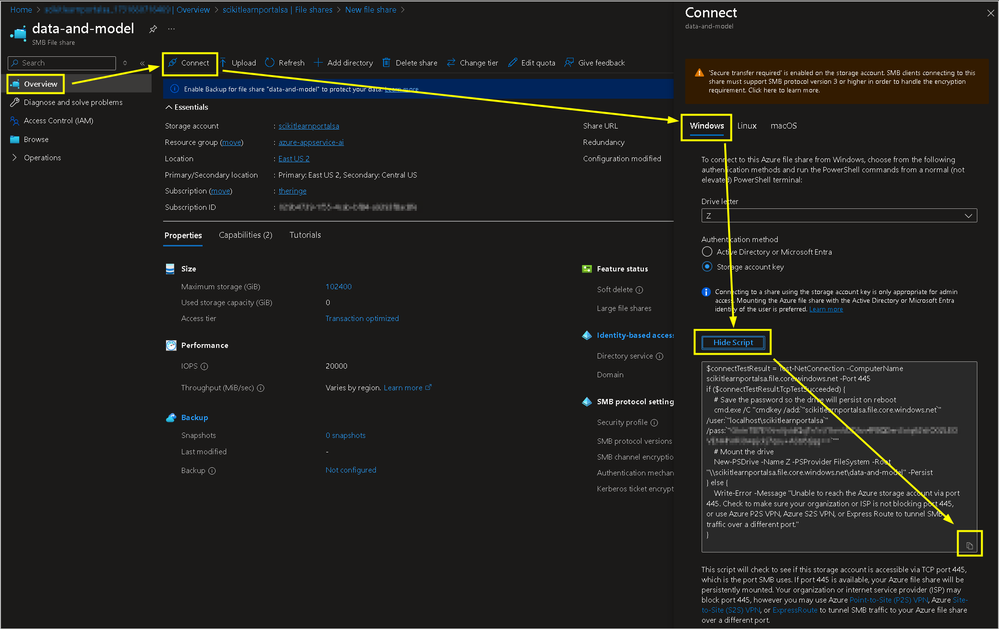Click the info icon next to Soft delete

639,290
